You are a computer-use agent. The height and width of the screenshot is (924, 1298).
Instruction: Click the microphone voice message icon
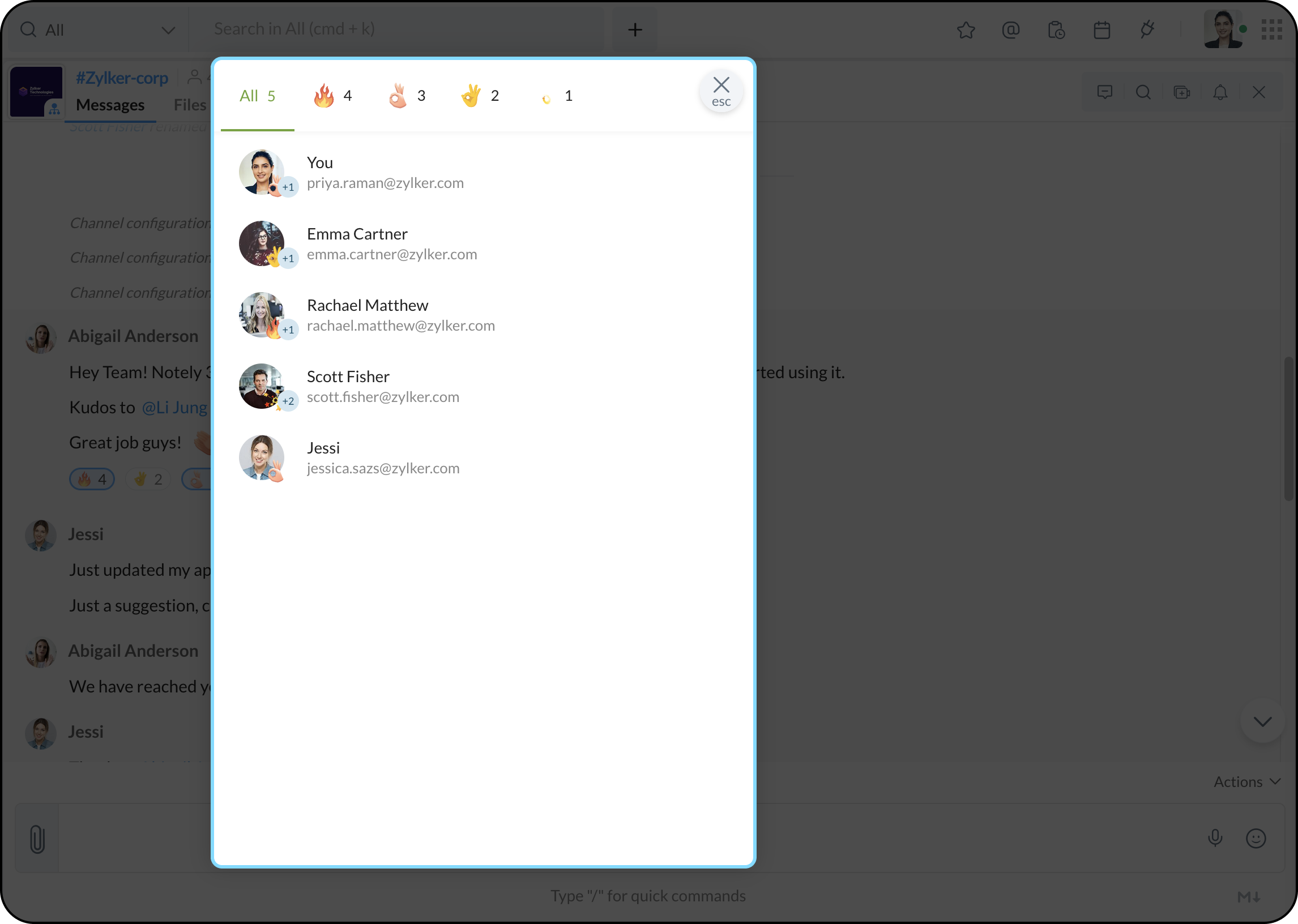pyautogui.click(x=1215, y=838)
